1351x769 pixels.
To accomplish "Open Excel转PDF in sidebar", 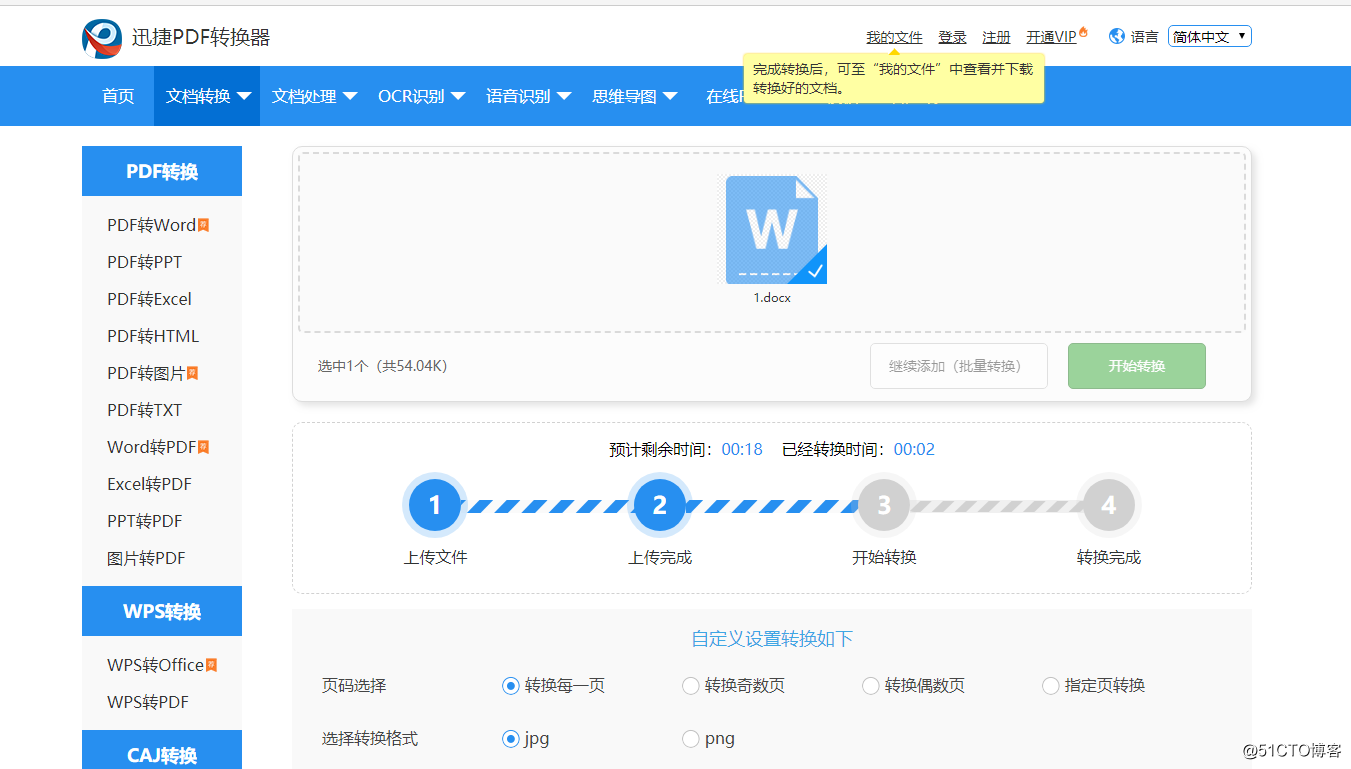I will (x=149, y=484).
